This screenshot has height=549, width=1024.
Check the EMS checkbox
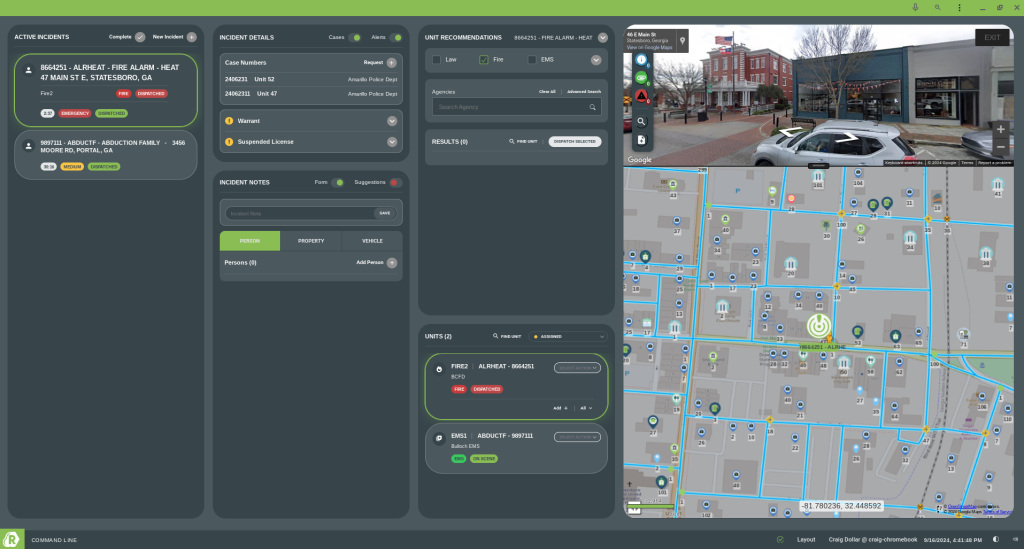tap(533, 60)
